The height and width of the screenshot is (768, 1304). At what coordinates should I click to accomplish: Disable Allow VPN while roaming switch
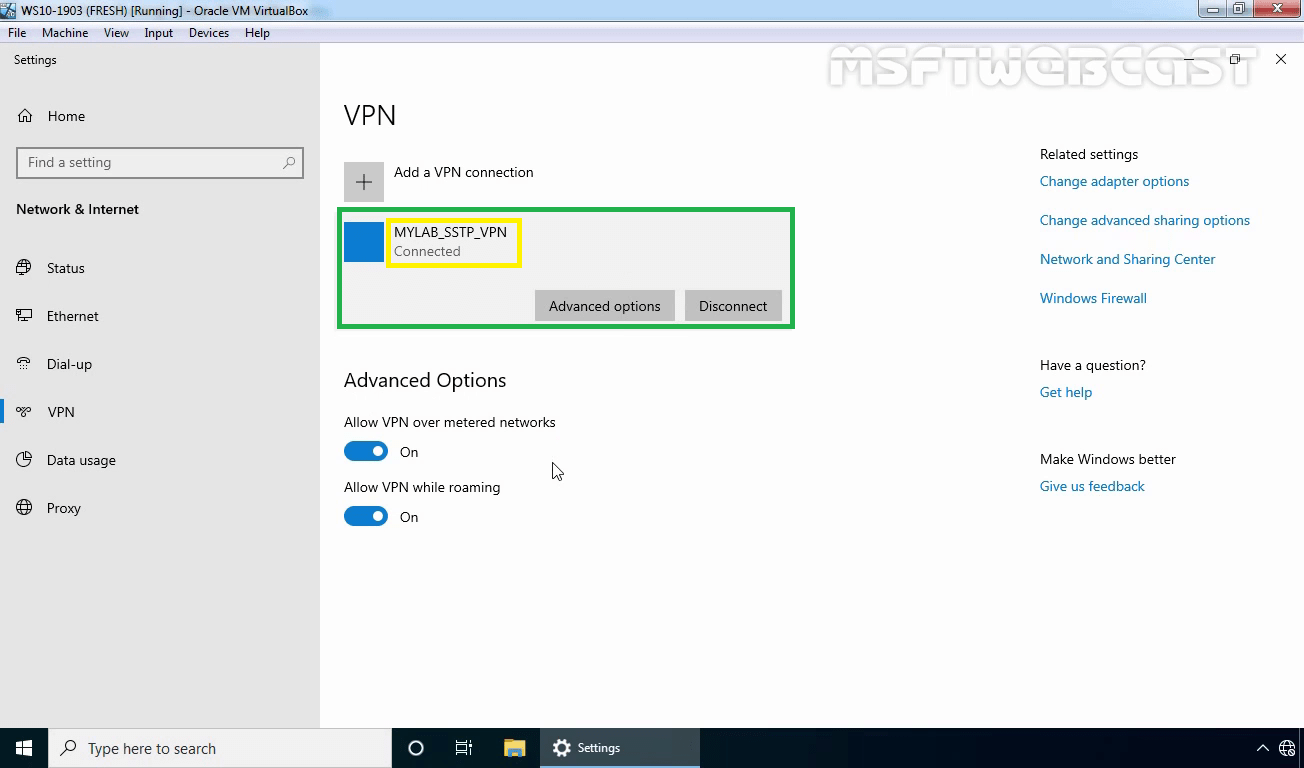point(366,517)
